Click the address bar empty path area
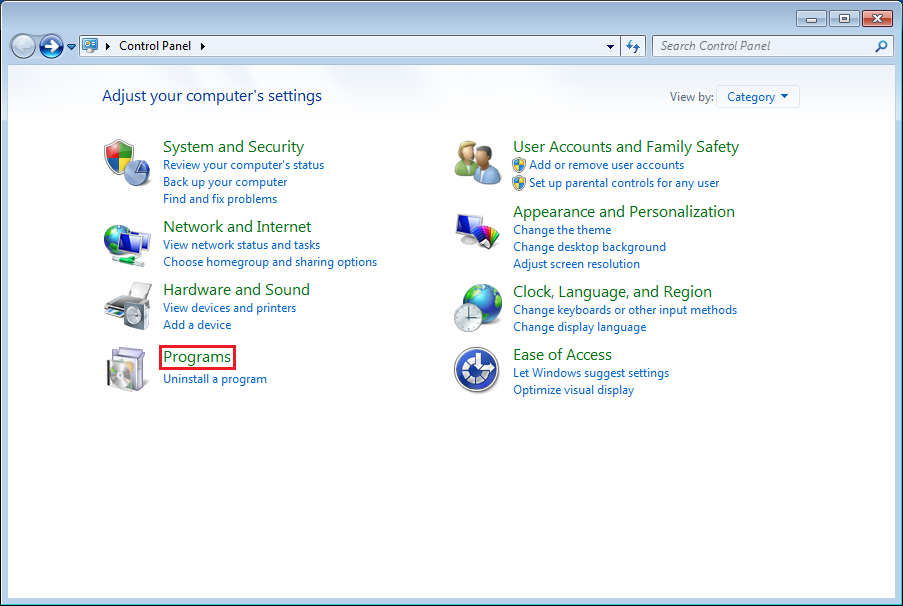Viewport: 903px width, 606px height. pos(403,46)
